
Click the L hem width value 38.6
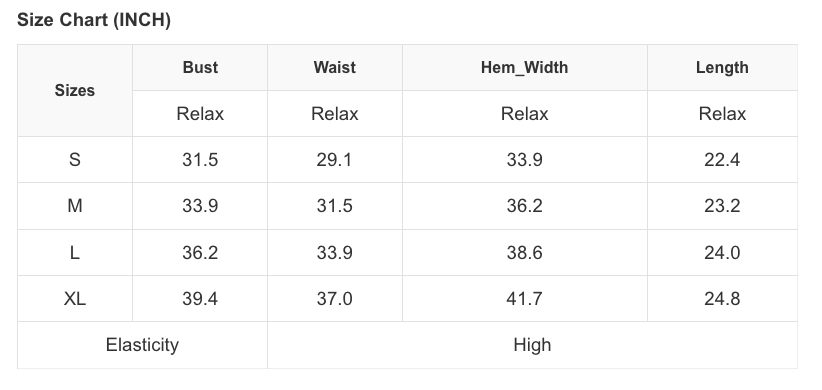[x=525, y=253]
